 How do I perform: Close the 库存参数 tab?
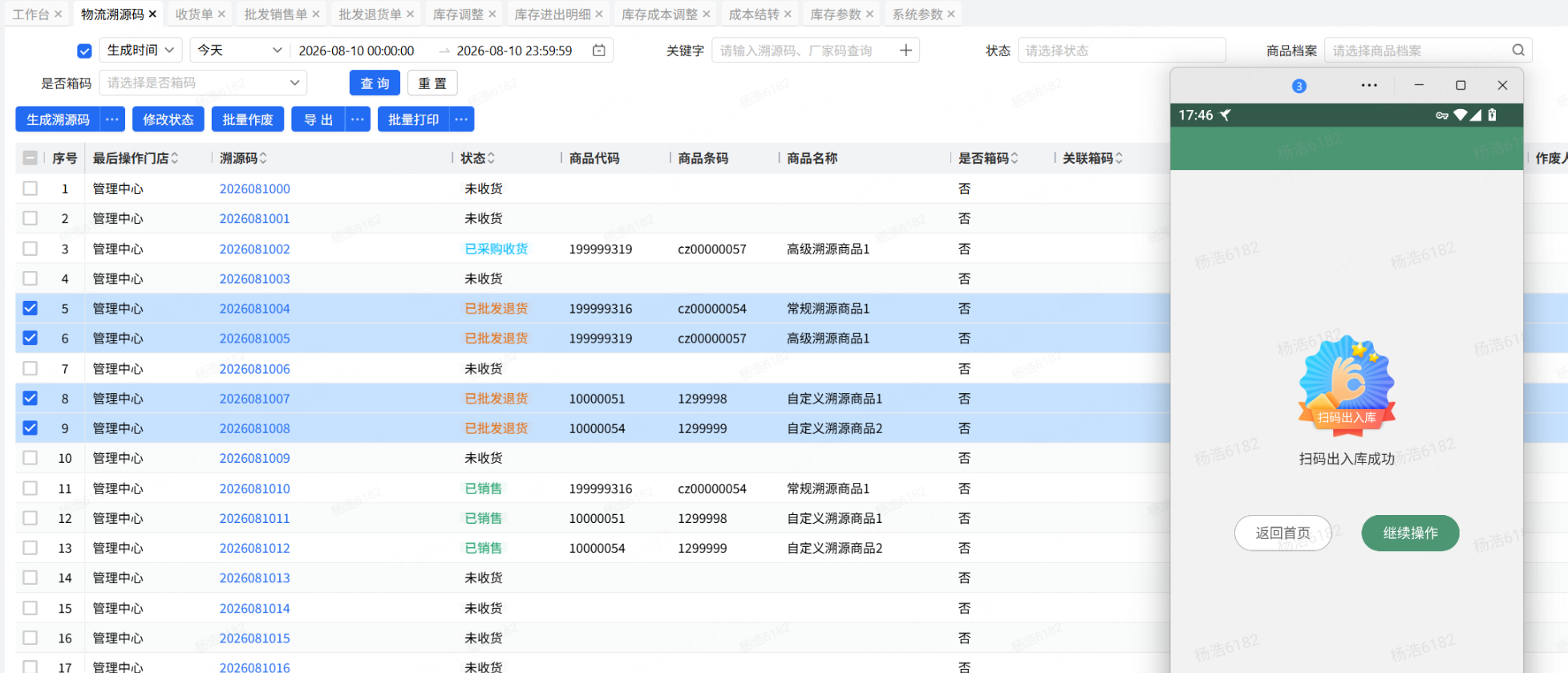[869, 14]
